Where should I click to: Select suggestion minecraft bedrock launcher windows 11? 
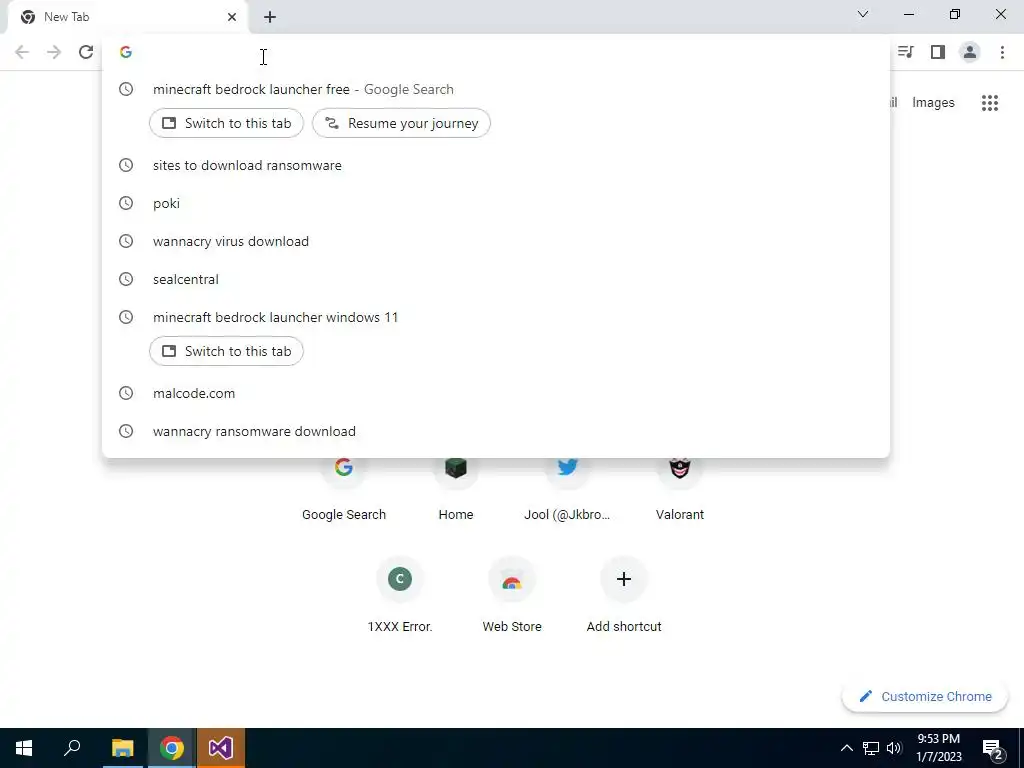pyautogui.click(x=496, y=317)
